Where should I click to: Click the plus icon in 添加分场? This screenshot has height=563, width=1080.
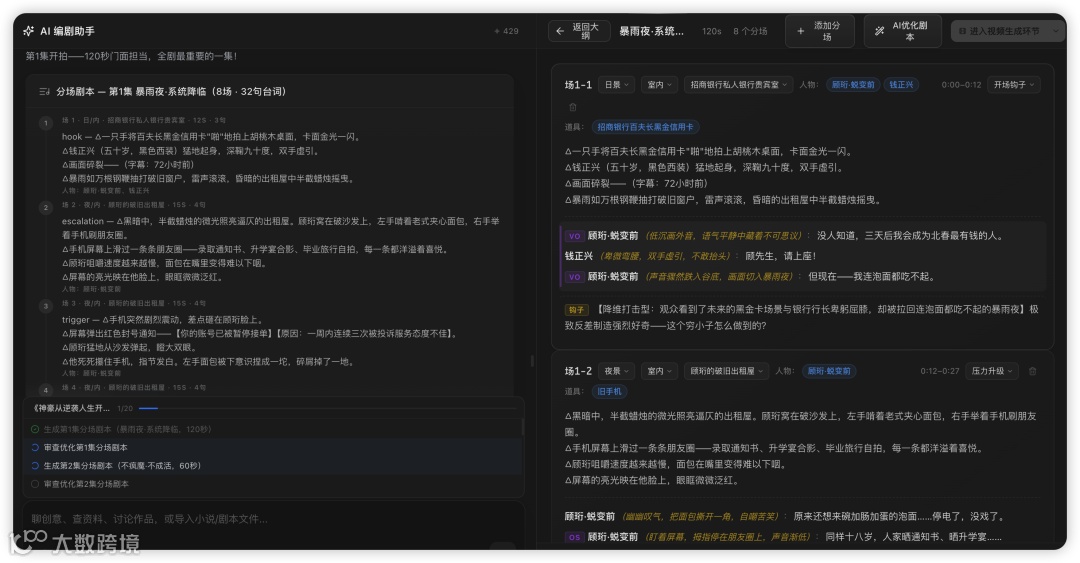[800, 31]
